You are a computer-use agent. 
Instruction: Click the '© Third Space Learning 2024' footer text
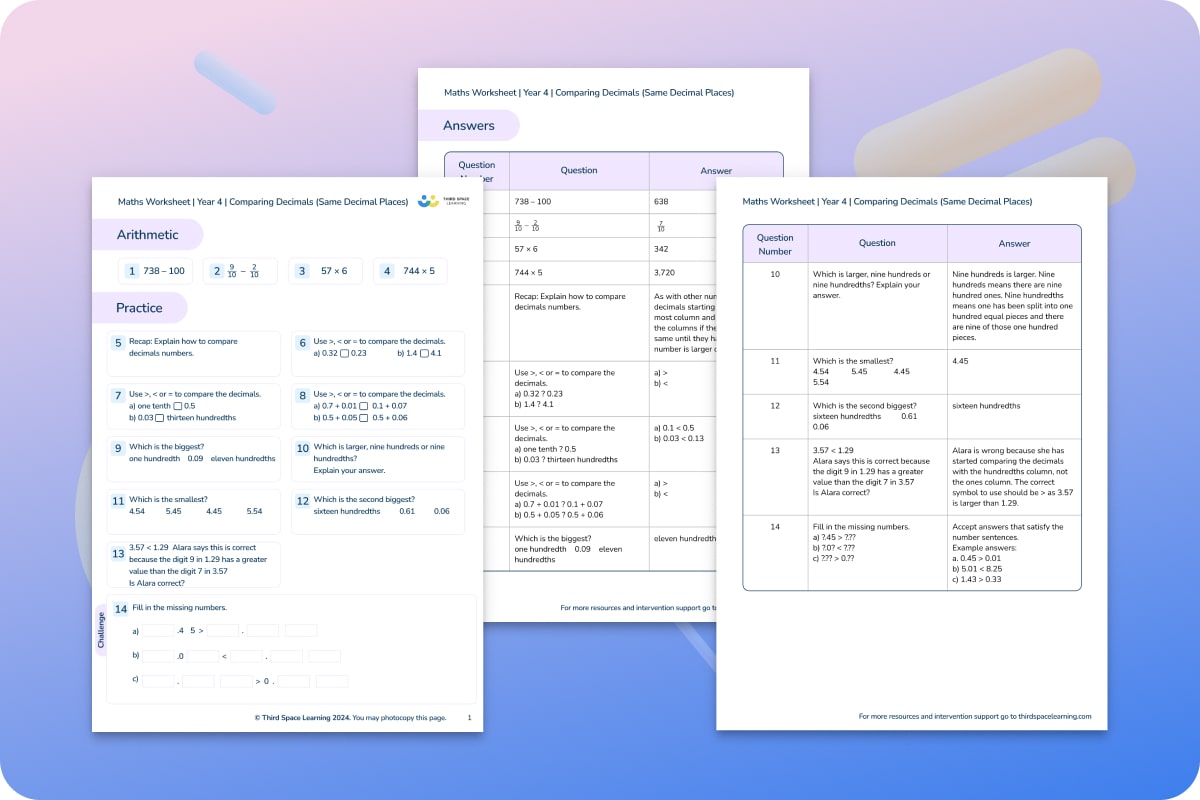[302, 718]
